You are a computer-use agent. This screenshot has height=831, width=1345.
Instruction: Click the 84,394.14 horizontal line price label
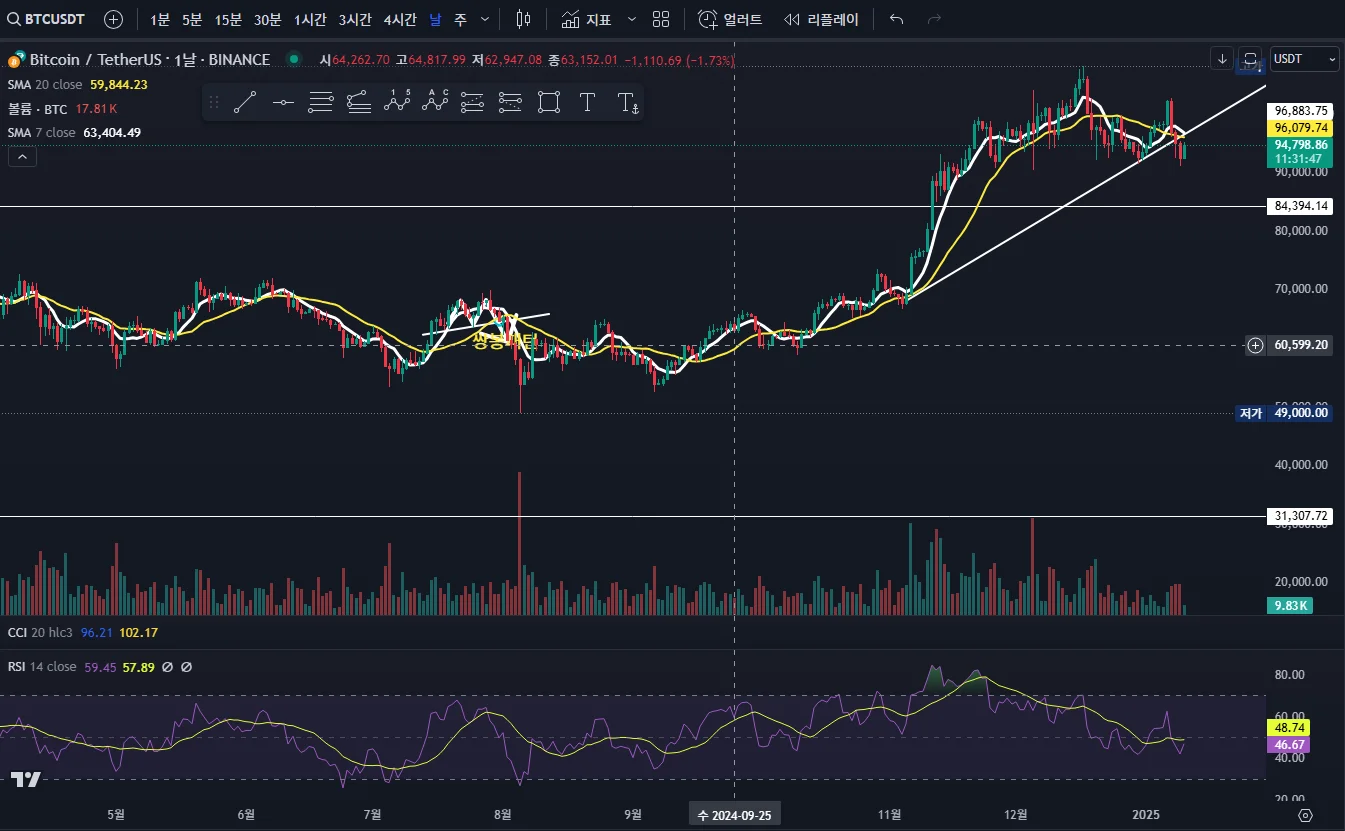(x=1301, y=207)
